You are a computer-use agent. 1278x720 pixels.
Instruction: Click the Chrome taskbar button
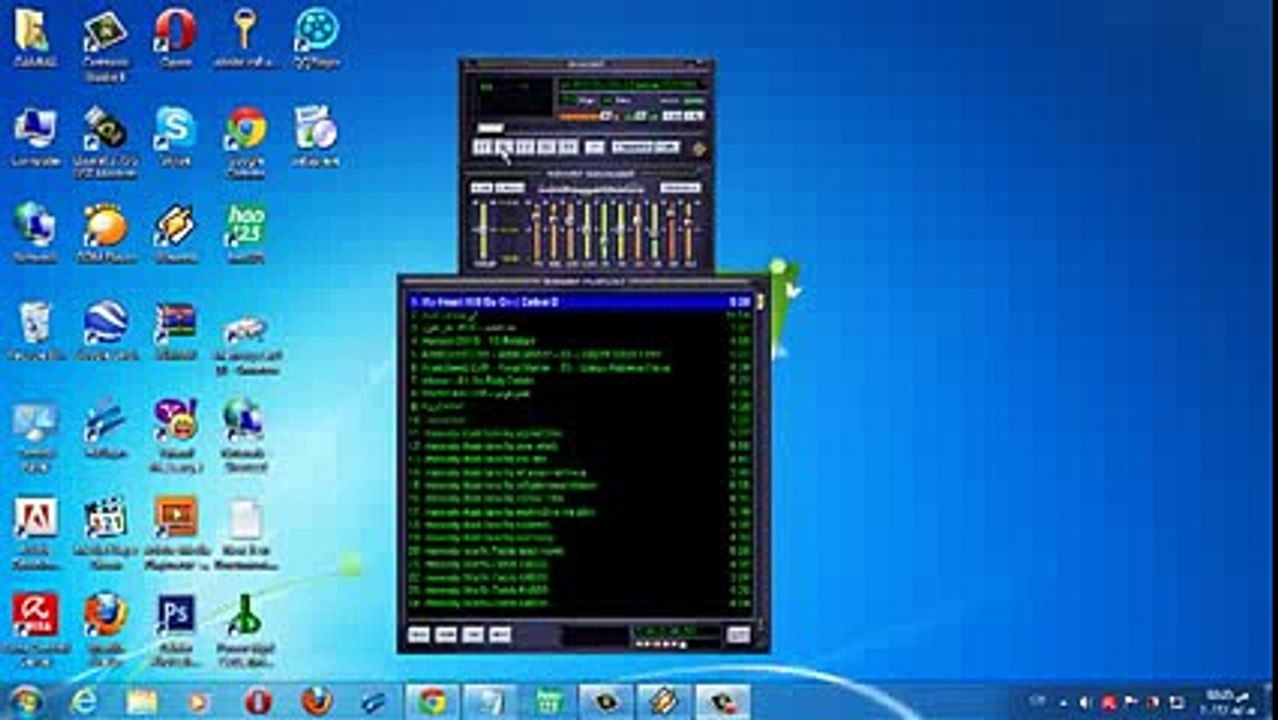coord(432,701)
